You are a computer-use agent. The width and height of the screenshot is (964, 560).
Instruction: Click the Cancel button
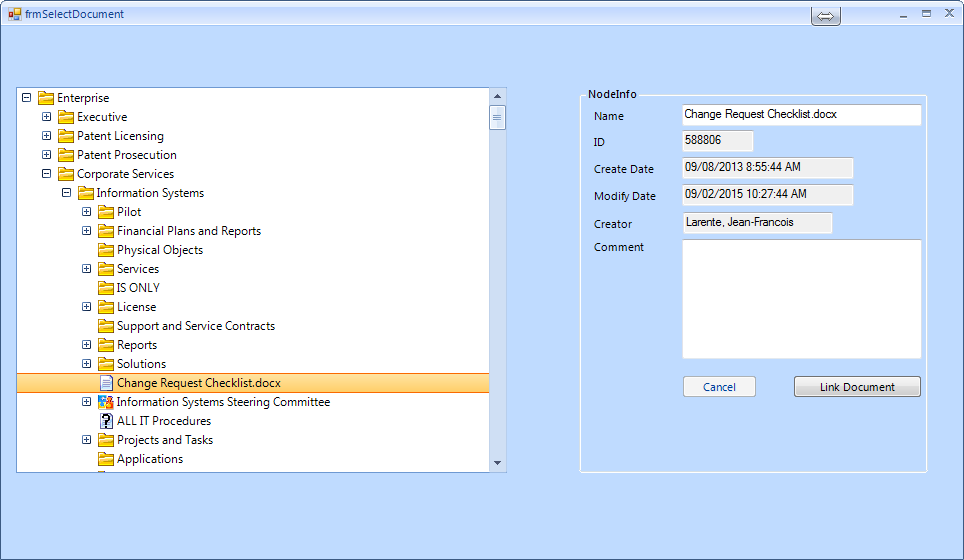point(719,387)
